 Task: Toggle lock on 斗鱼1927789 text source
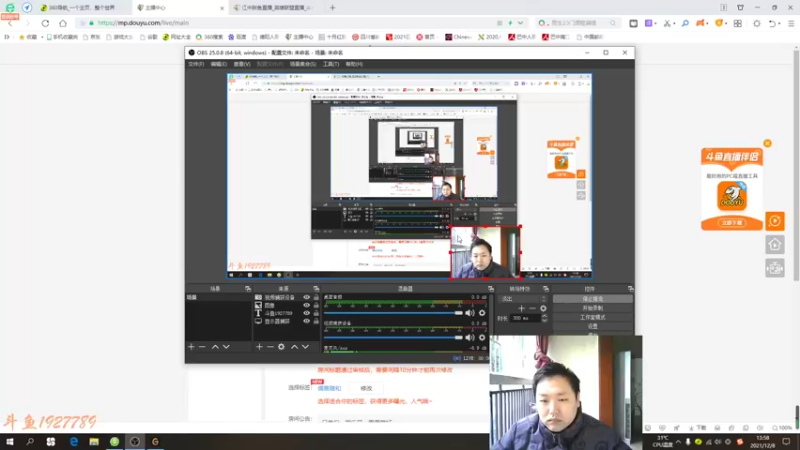coord(316,313)
